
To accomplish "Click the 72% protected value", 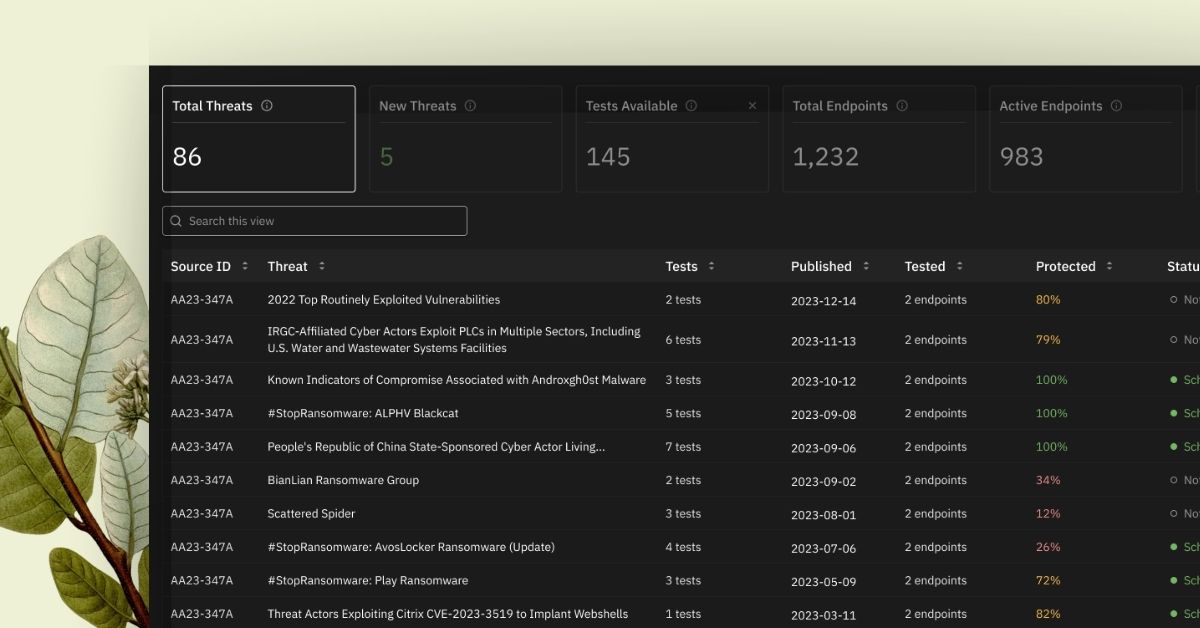I will coord(1048,580).
